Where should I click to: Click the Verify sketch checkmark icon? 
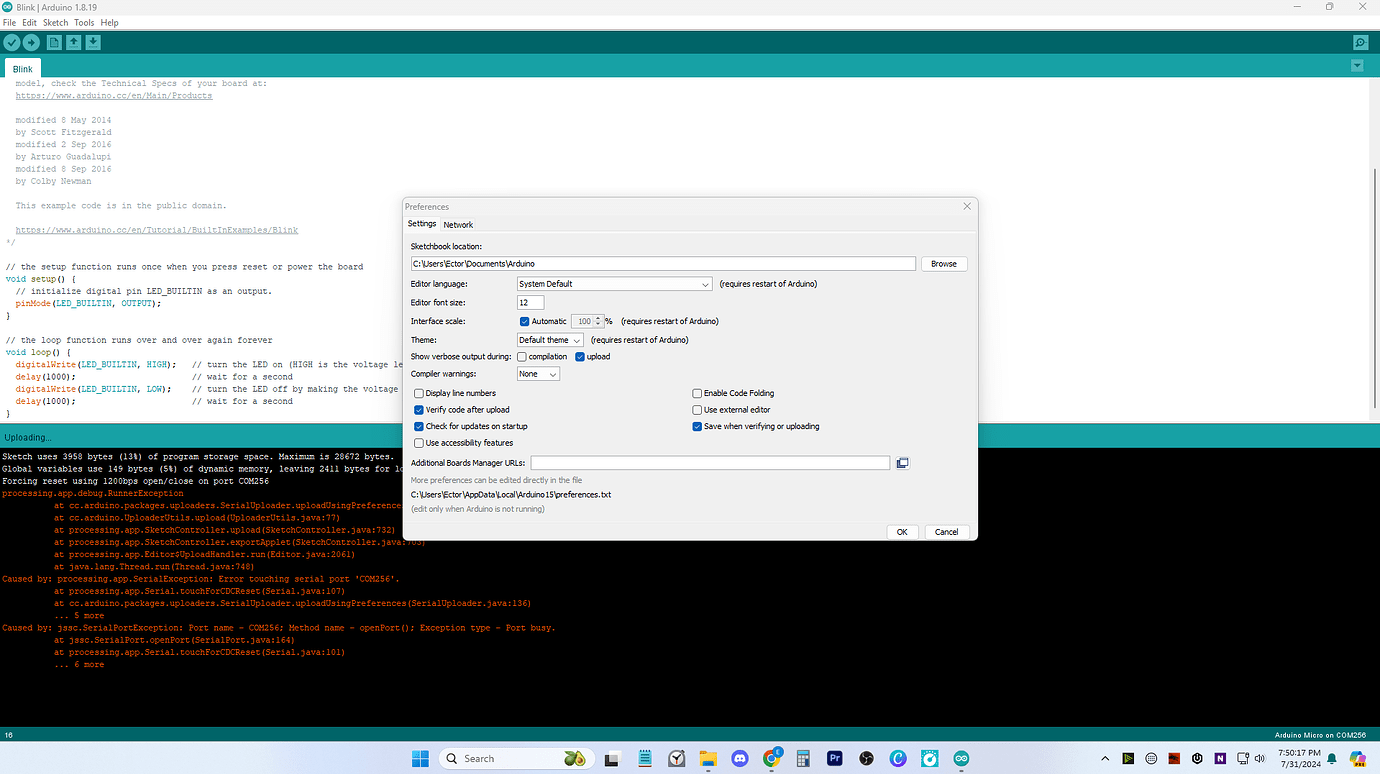[12, 42]
